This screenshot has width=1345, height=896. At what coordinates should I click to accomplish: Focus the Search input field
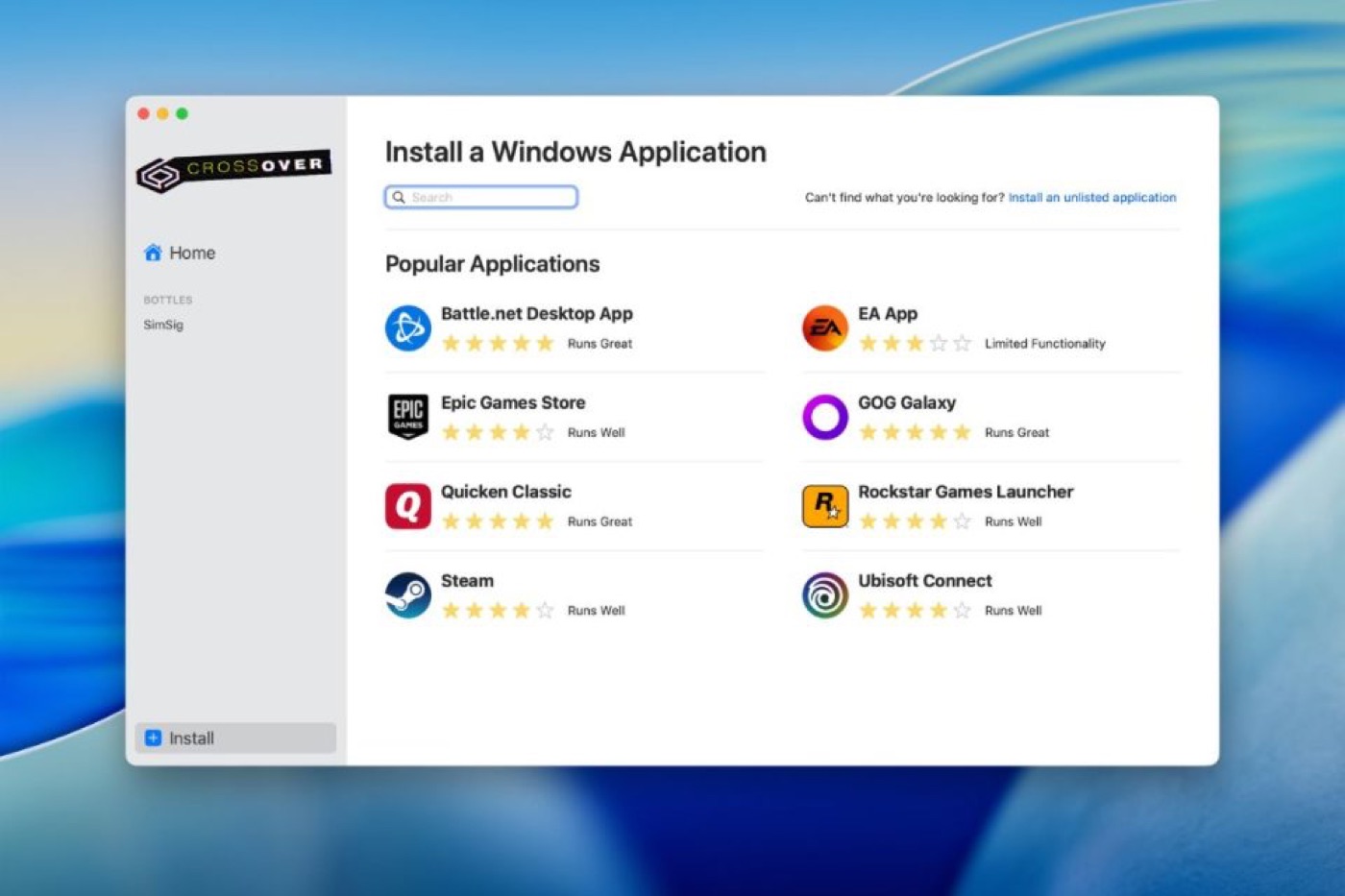tap(481, 197)
